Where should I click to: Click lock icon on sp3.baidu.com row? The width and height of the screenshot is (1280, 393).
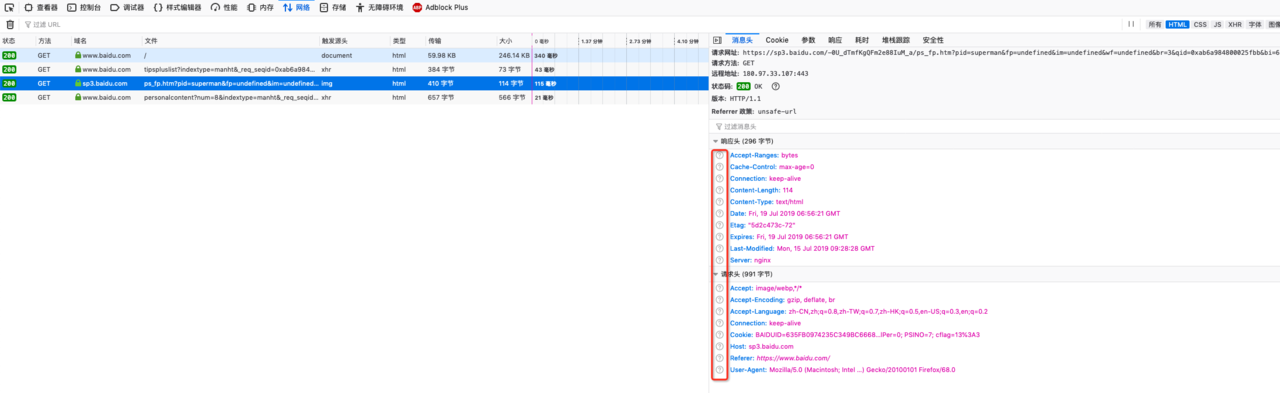pos(78,84)
